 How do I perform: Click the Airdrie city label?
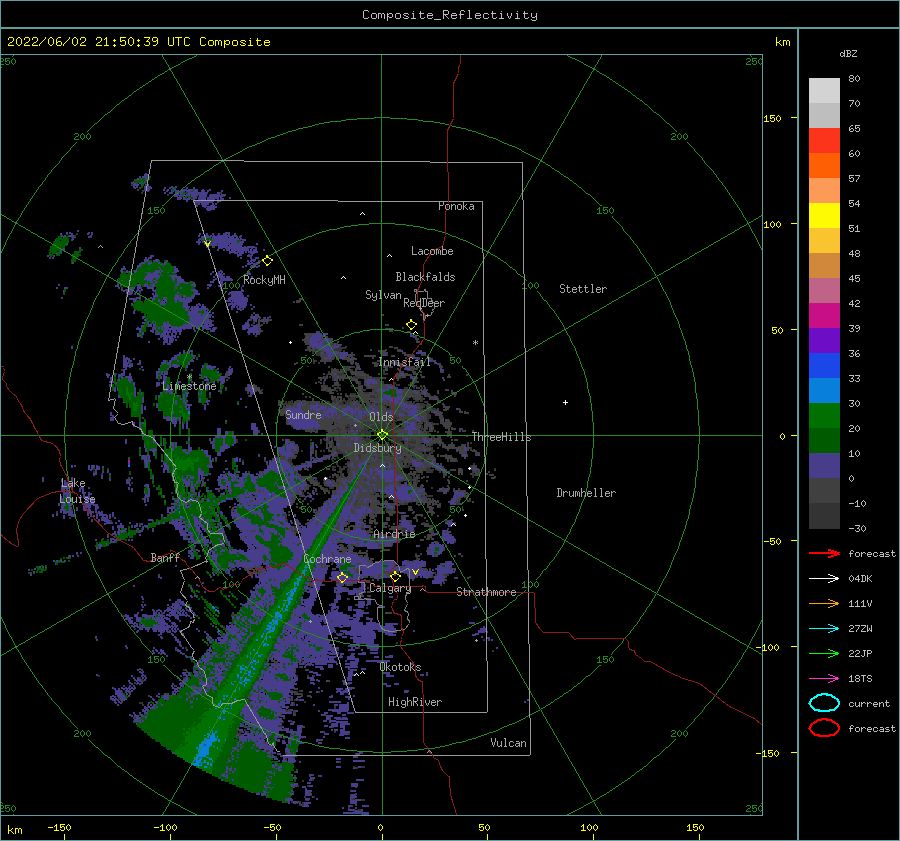click(394, 534)
